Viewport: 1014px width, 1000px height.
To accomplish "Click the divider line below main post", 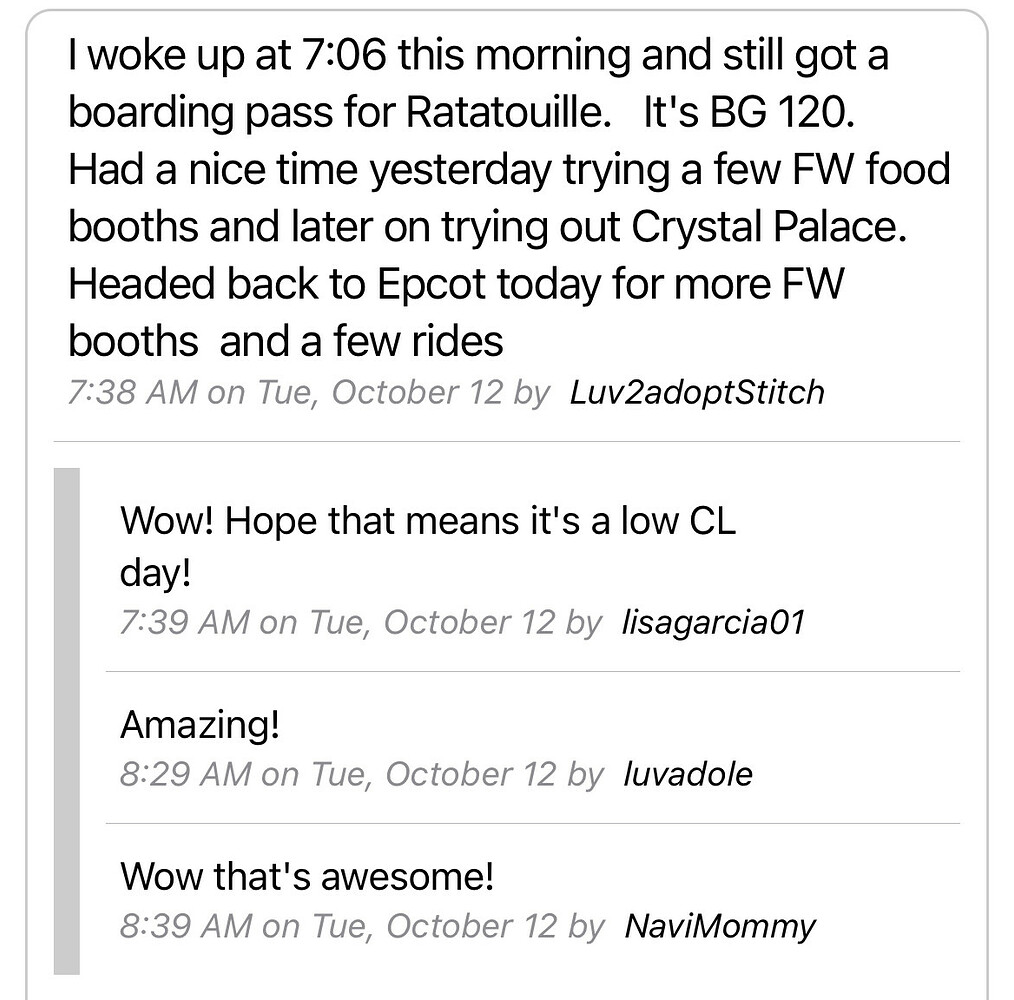I will [506, 441].
